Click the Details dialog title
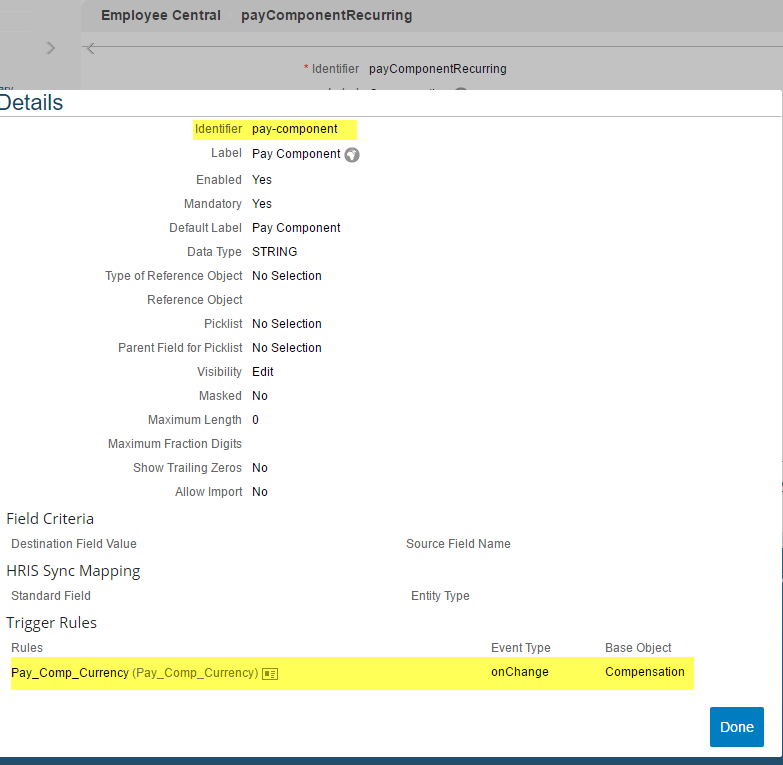The width and height of the screenshot is (783, 765). (31, 103)
